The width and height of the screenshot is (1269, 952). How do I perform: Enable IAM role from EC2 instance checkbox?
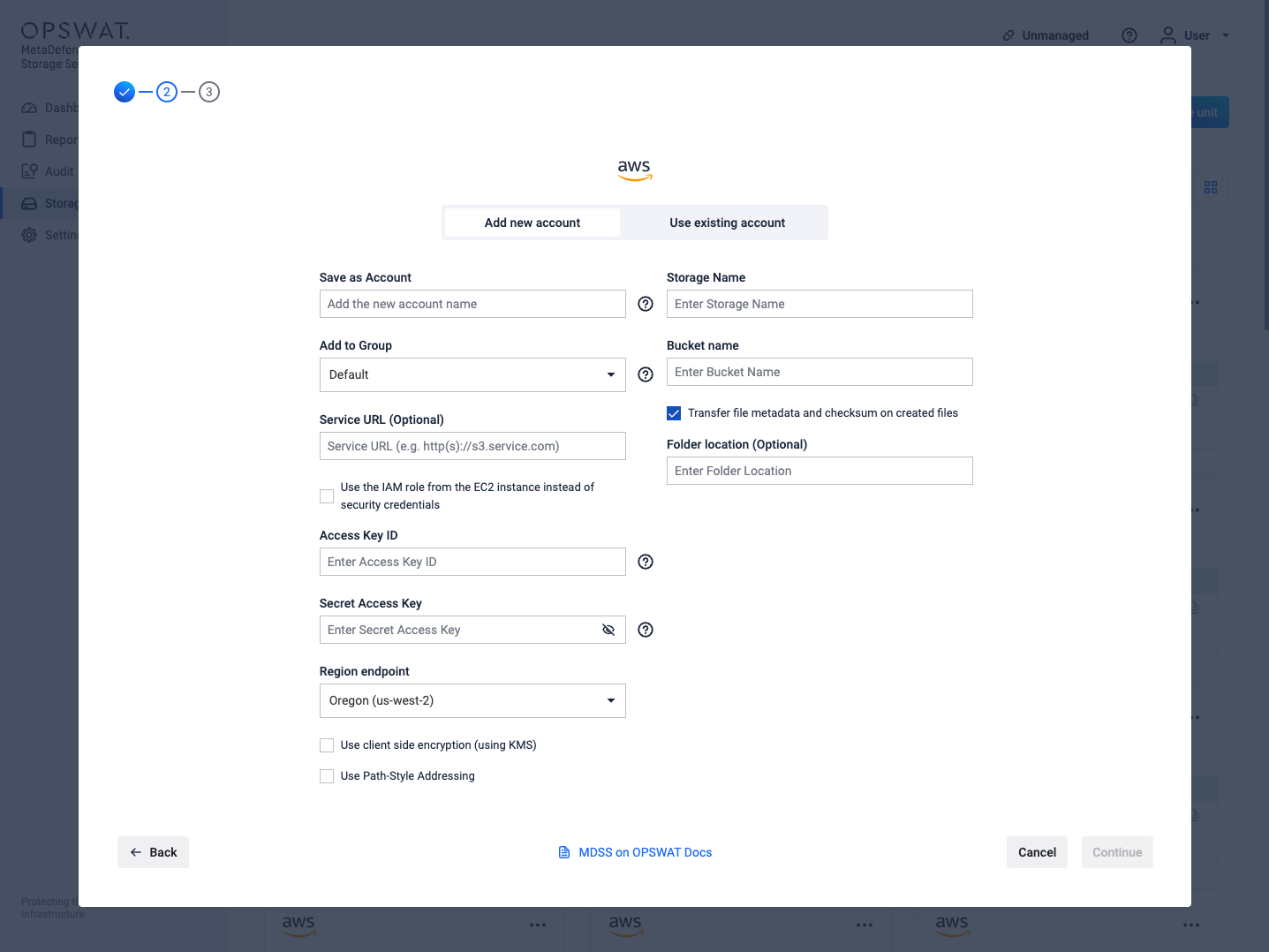click(x=327, y=496)
